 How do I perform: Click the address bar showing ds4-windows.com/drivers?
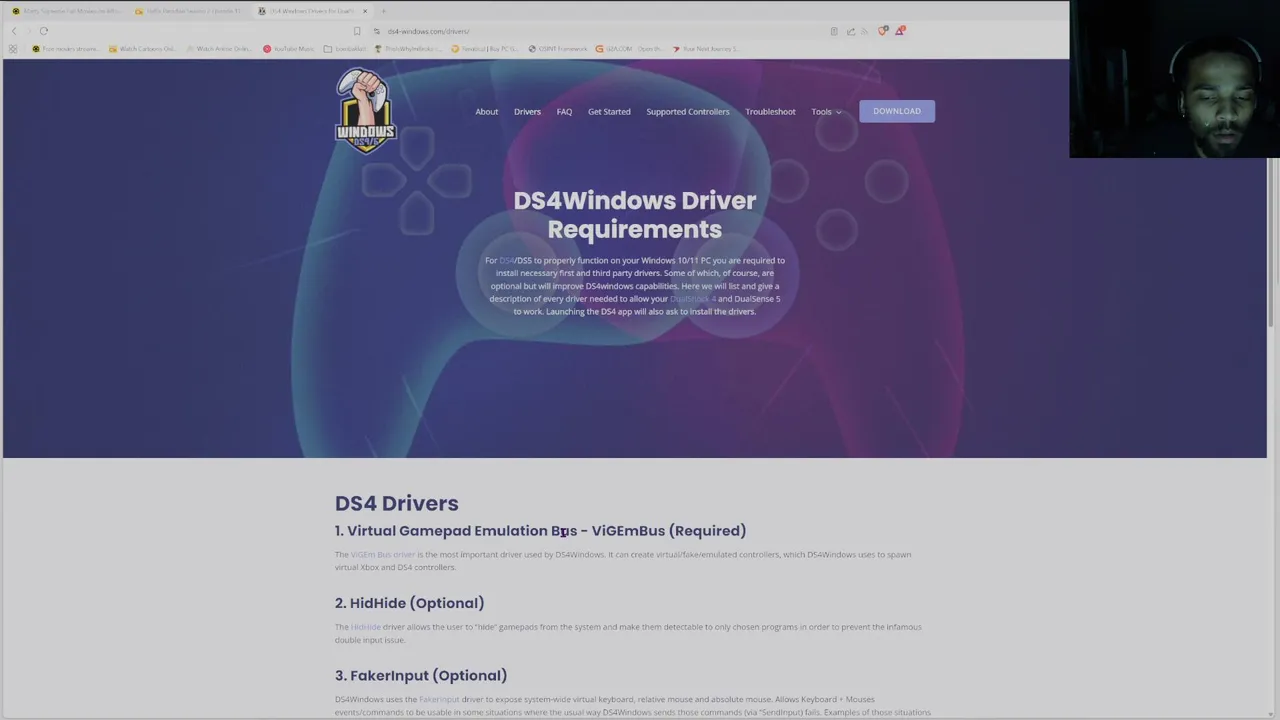coord(600,31)
